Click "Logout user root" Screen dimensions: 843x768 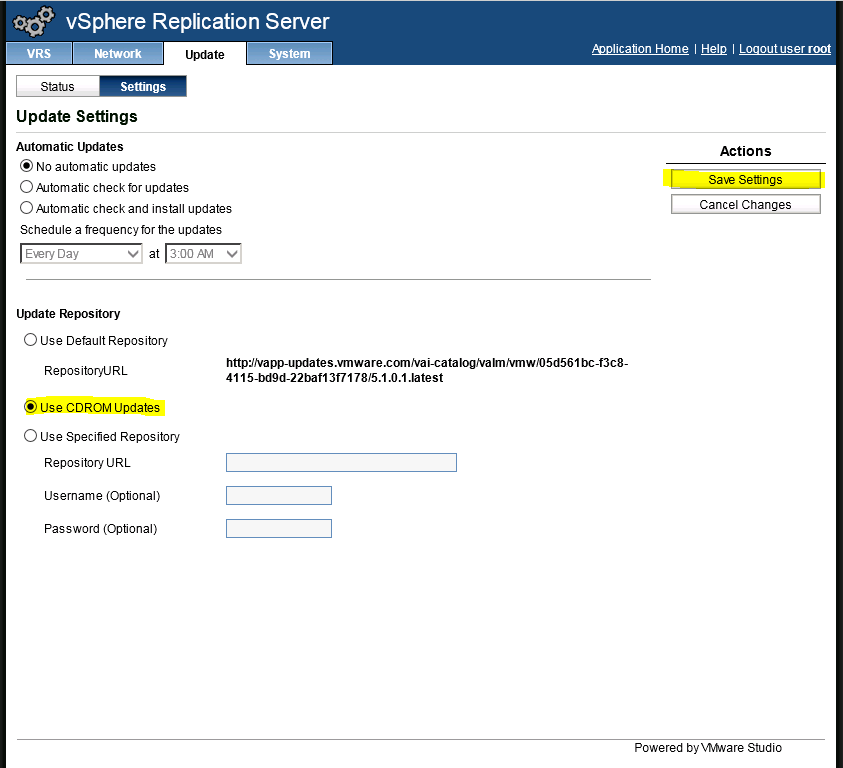[784, 48]
